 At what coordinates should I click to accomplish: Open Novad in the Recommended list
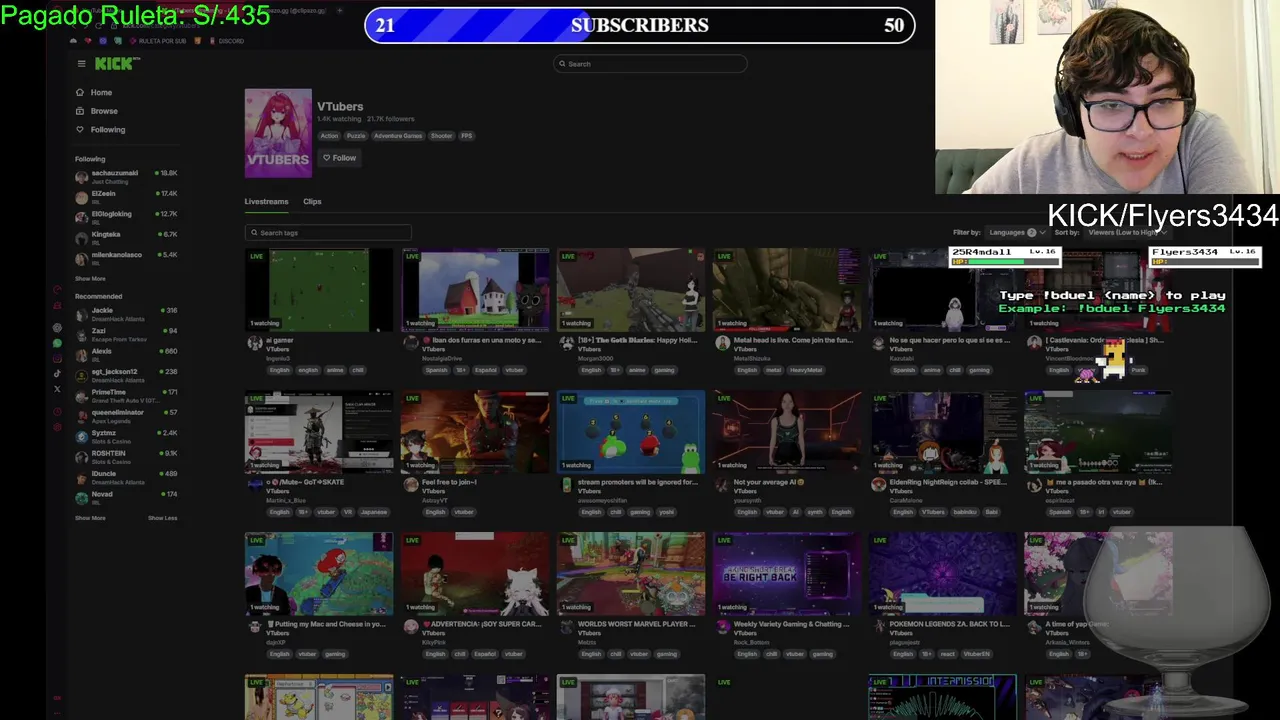(x=127, y=497)
